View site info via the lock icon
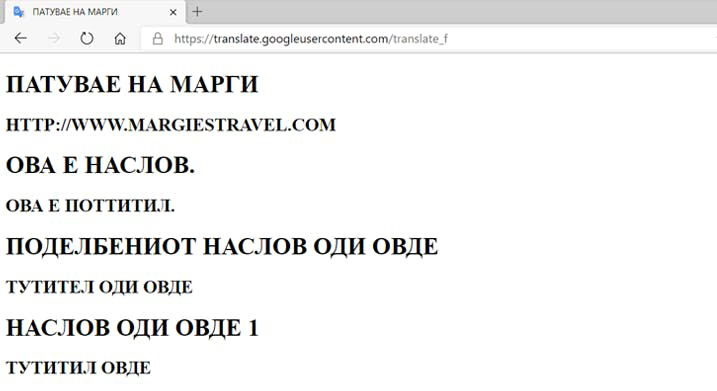 157,38
